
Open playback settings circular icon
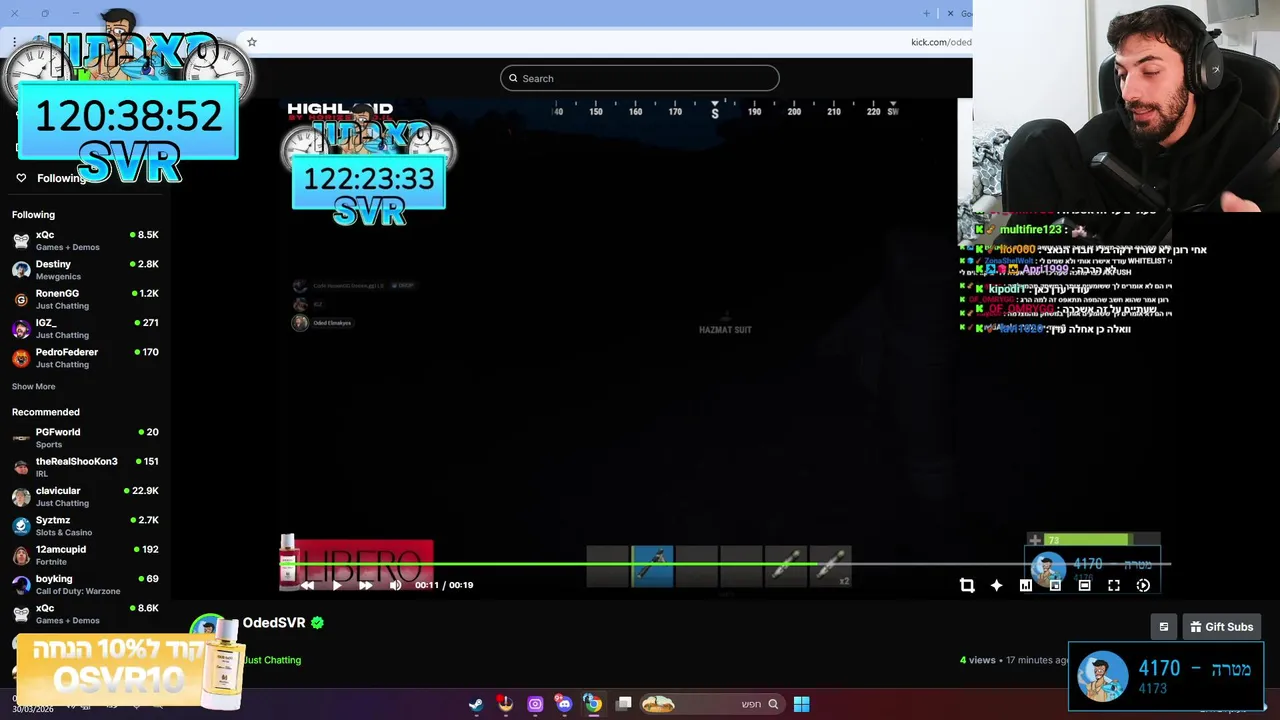point(1143,585)
